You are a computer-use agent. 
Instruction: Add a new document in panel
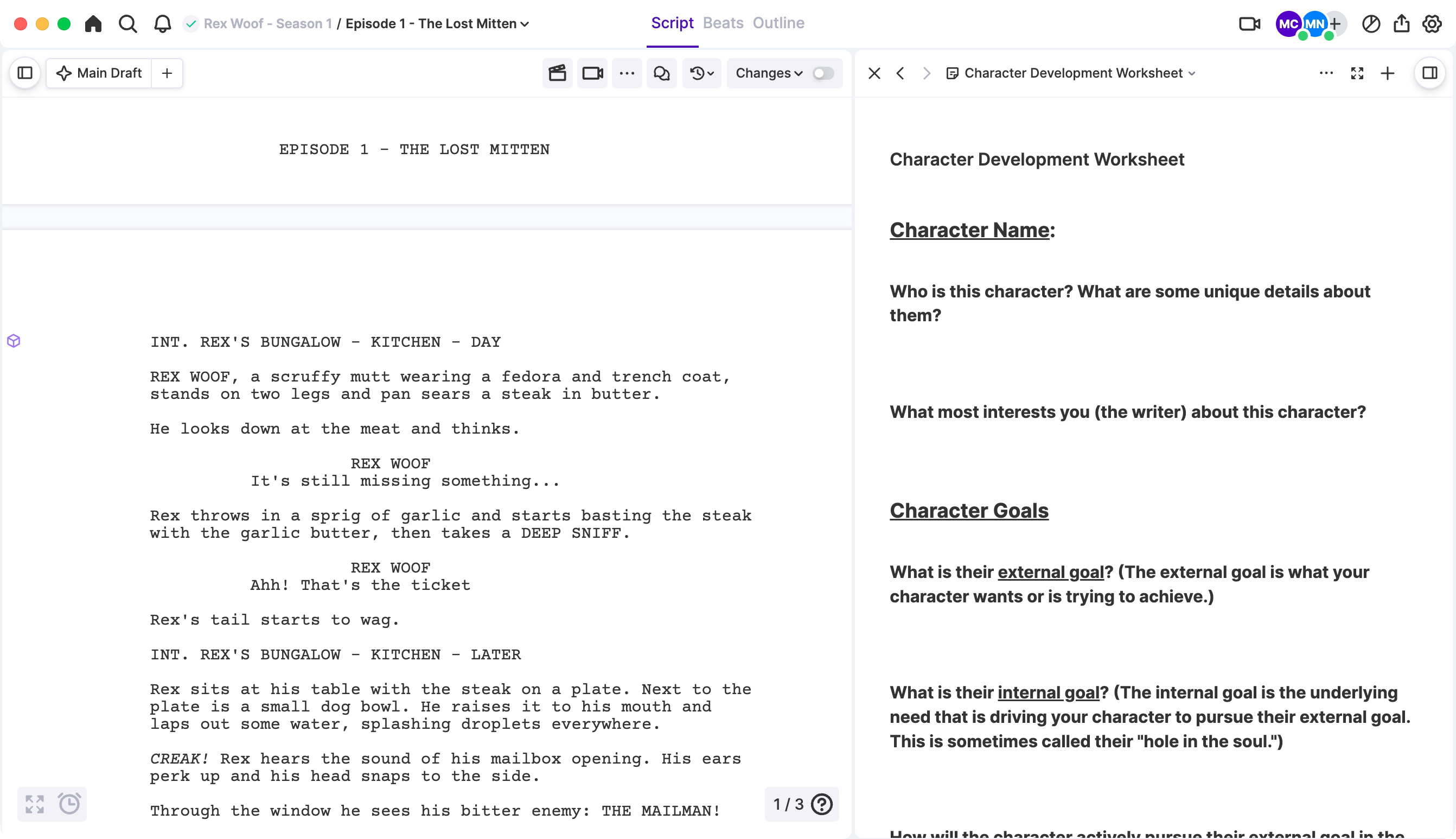(x=1388, y=73)
